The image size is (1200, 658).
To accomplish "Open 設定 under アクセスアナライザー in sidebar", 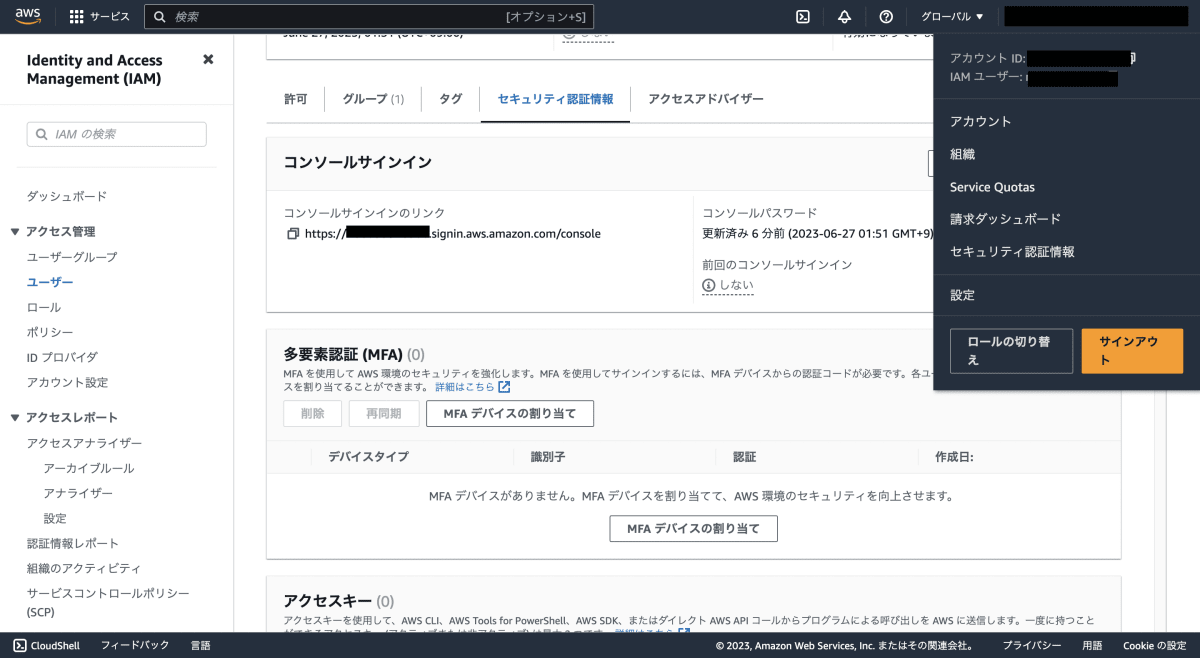I will pyautogui.click(x=55, y=518).
